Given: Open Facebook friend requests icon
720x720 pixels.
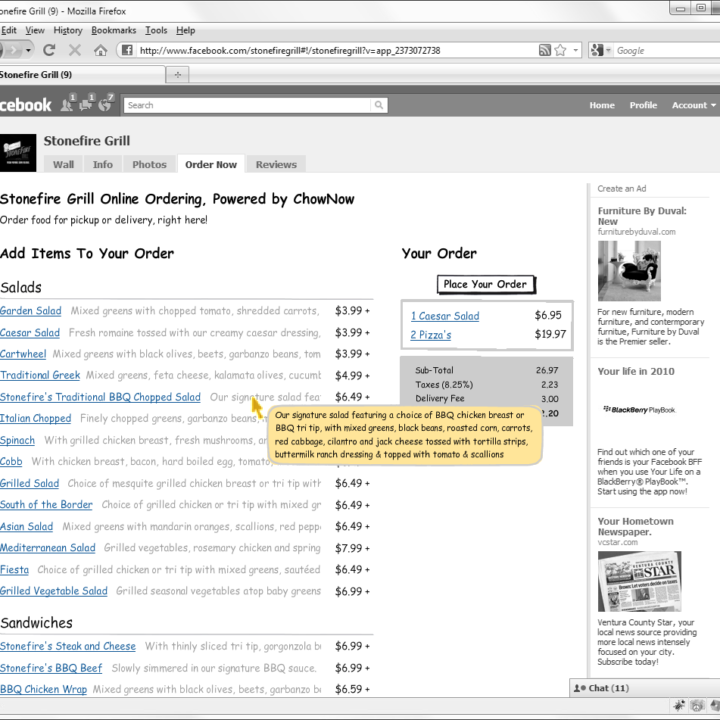Looking at the screenshot, I should click(66, 103).
